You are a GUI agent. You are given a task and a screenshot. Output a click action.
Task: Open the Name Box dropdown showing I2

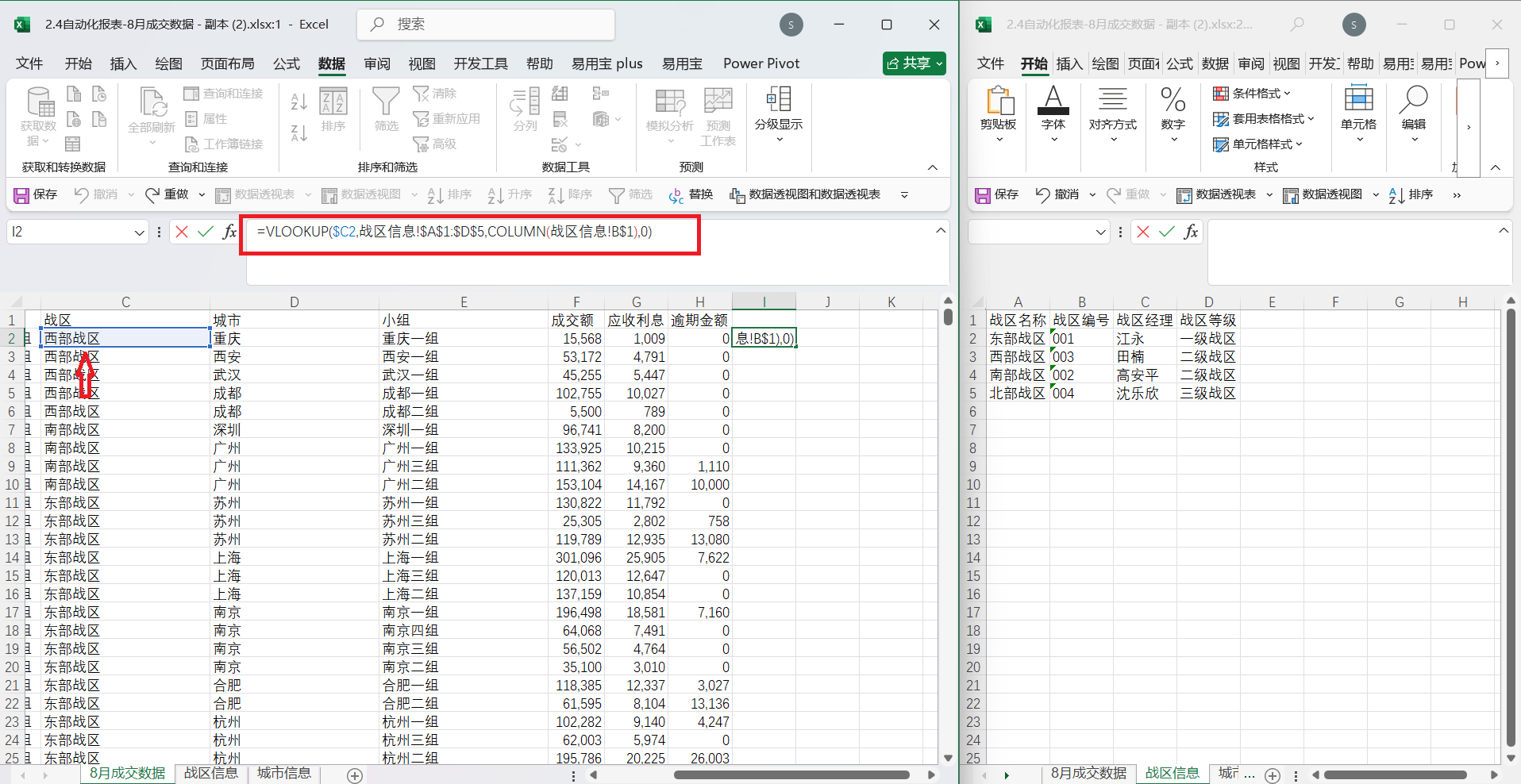click(x=140, y=233)
